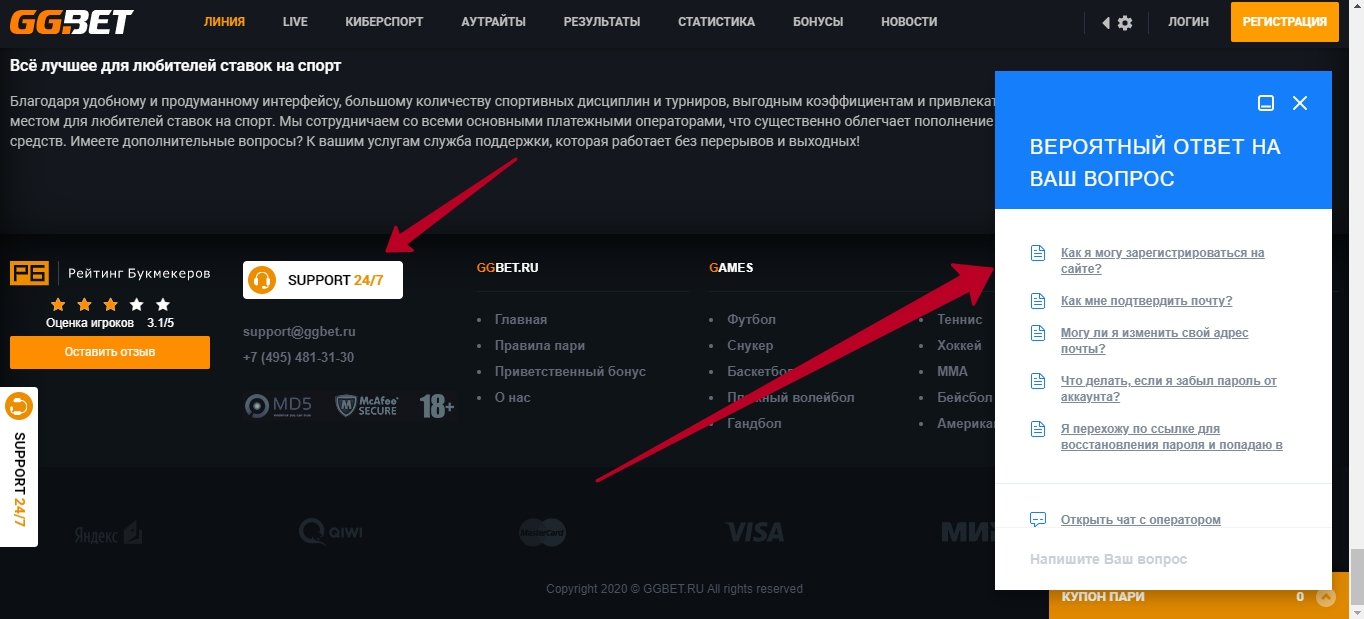The width and height of the screenshot is (1364, 619).
Task: Open the Киберспорт menu item
Action: tap(384, 22)
